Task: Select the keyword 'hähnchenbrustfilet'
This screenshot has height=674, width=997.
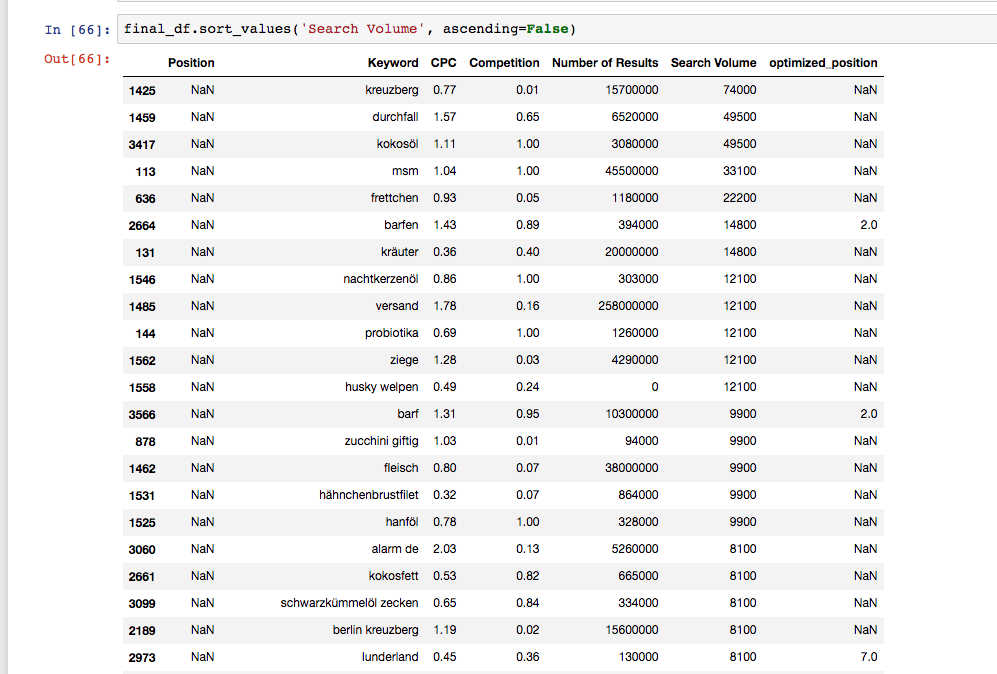Action: pyautogui.click(x=369, y=495)
